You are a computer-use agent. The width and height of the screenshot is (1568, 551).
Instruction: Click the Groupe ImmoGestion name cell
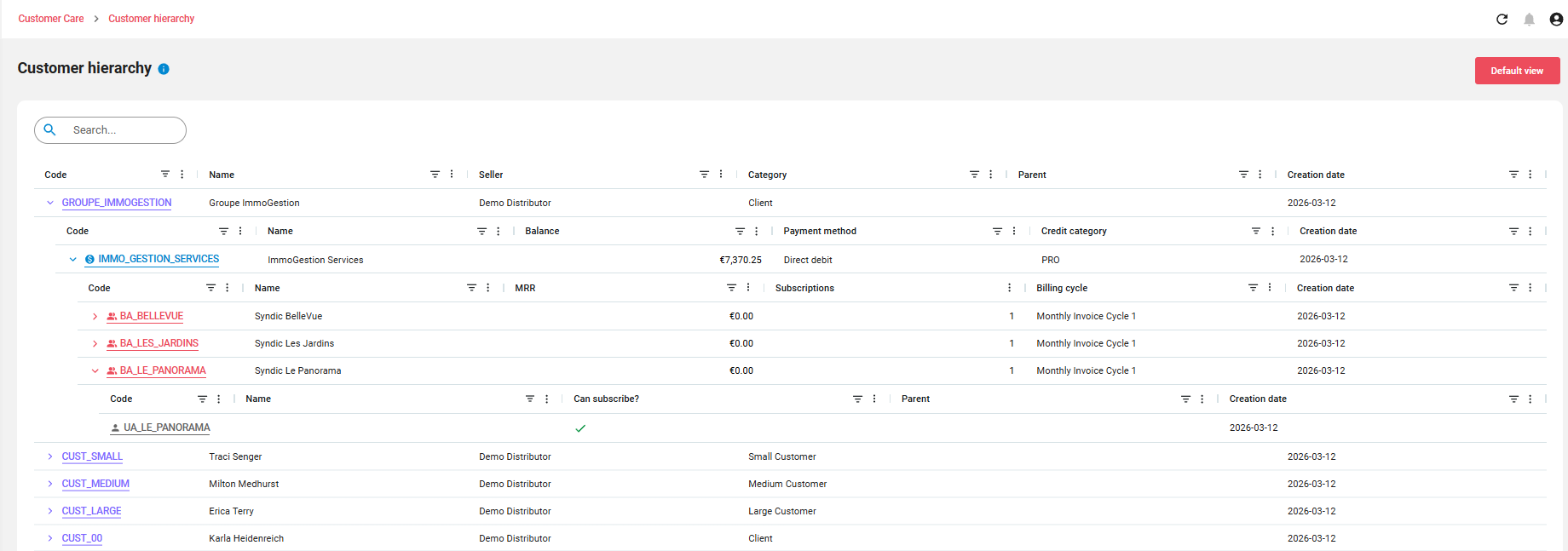coord(254,203)
